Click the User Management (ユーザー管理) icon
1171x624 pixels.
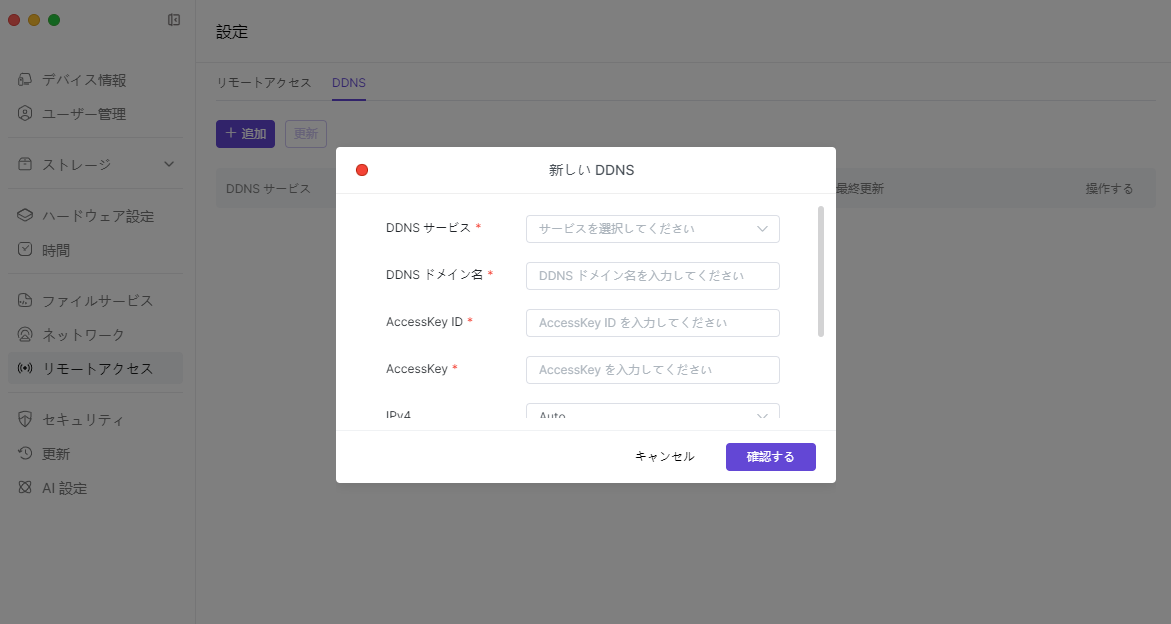click(x=26, y=114)
